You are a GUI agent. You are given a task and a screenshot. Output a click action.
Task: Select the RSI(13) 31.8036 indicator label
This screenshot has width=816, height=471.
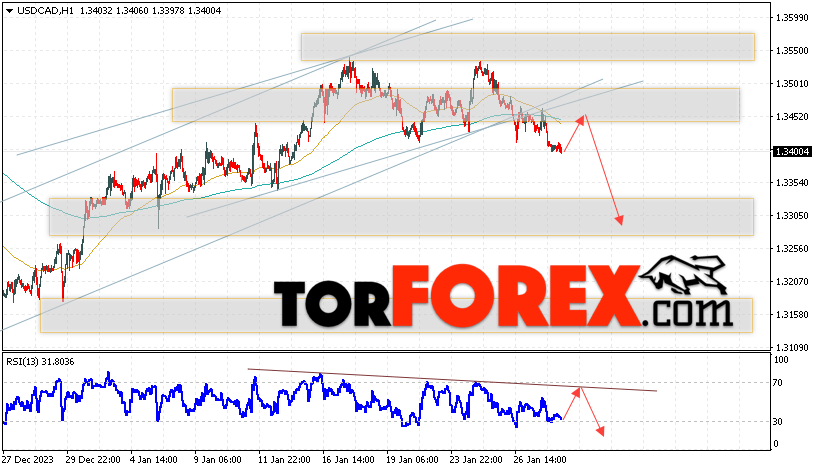point(40,362)
